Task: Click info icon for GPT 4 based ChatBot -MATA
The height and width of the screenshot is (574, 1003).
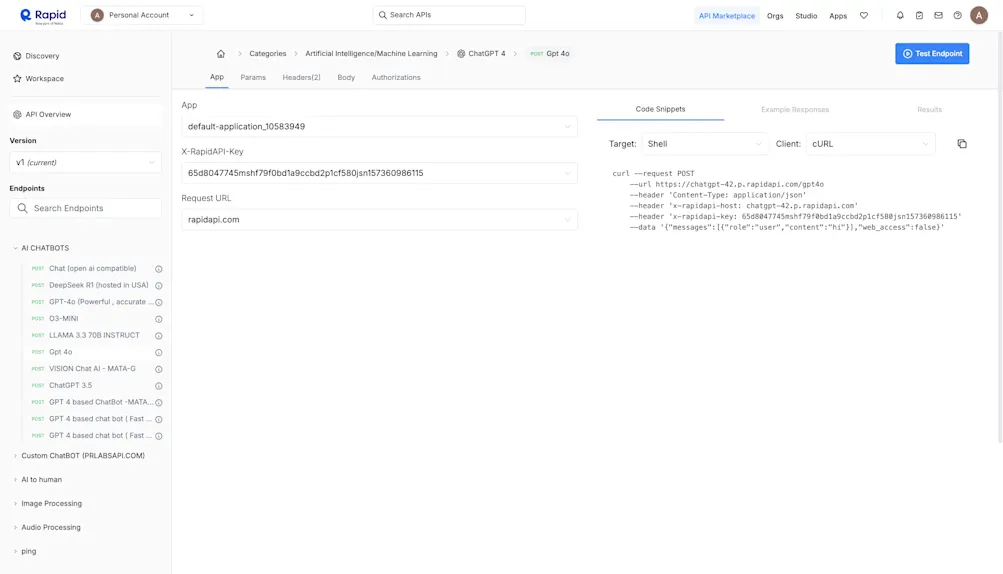Action: coord(159,403)
